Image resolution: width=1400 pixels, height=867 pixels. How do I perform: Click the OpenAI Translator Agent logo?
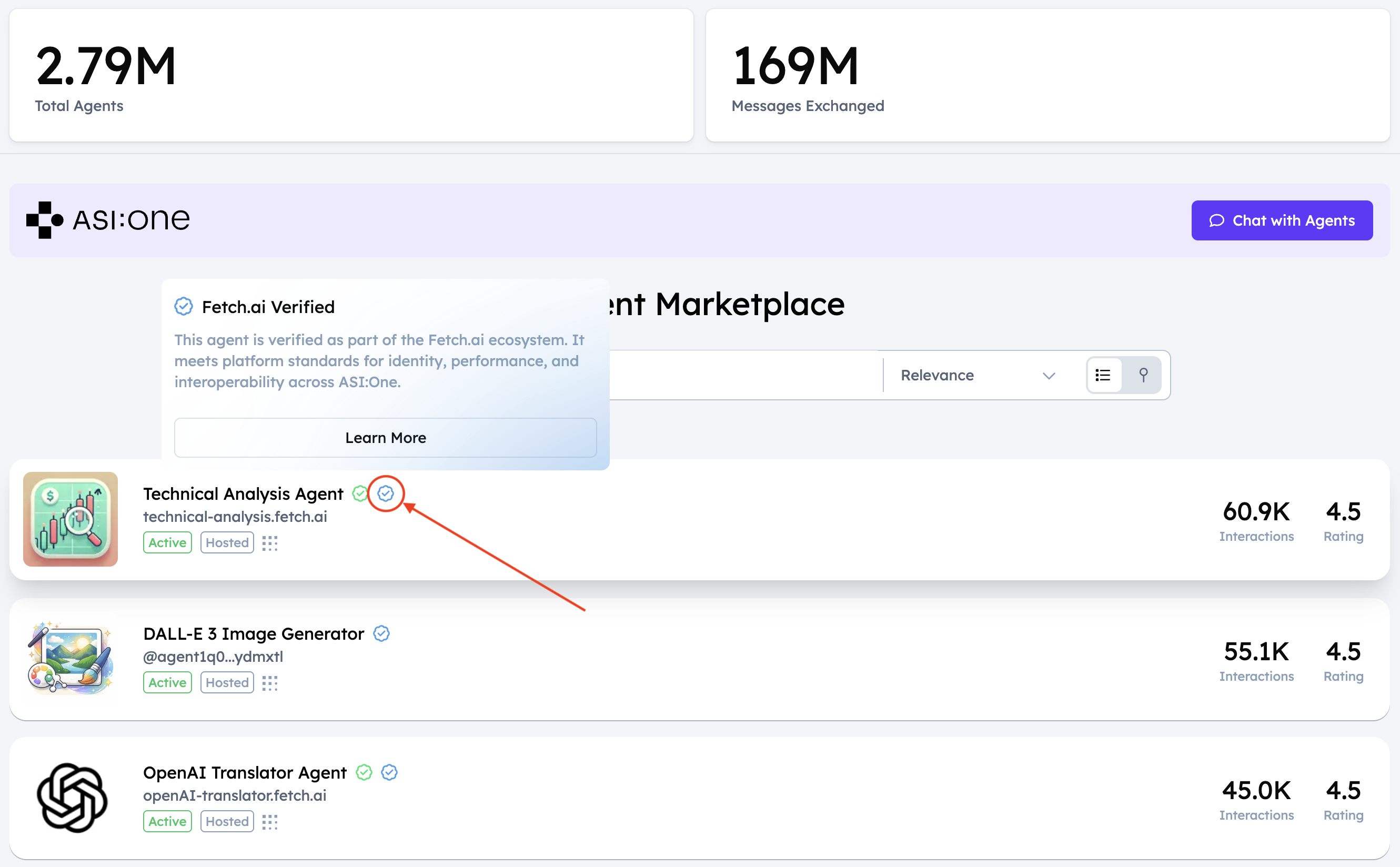[72, 798]
